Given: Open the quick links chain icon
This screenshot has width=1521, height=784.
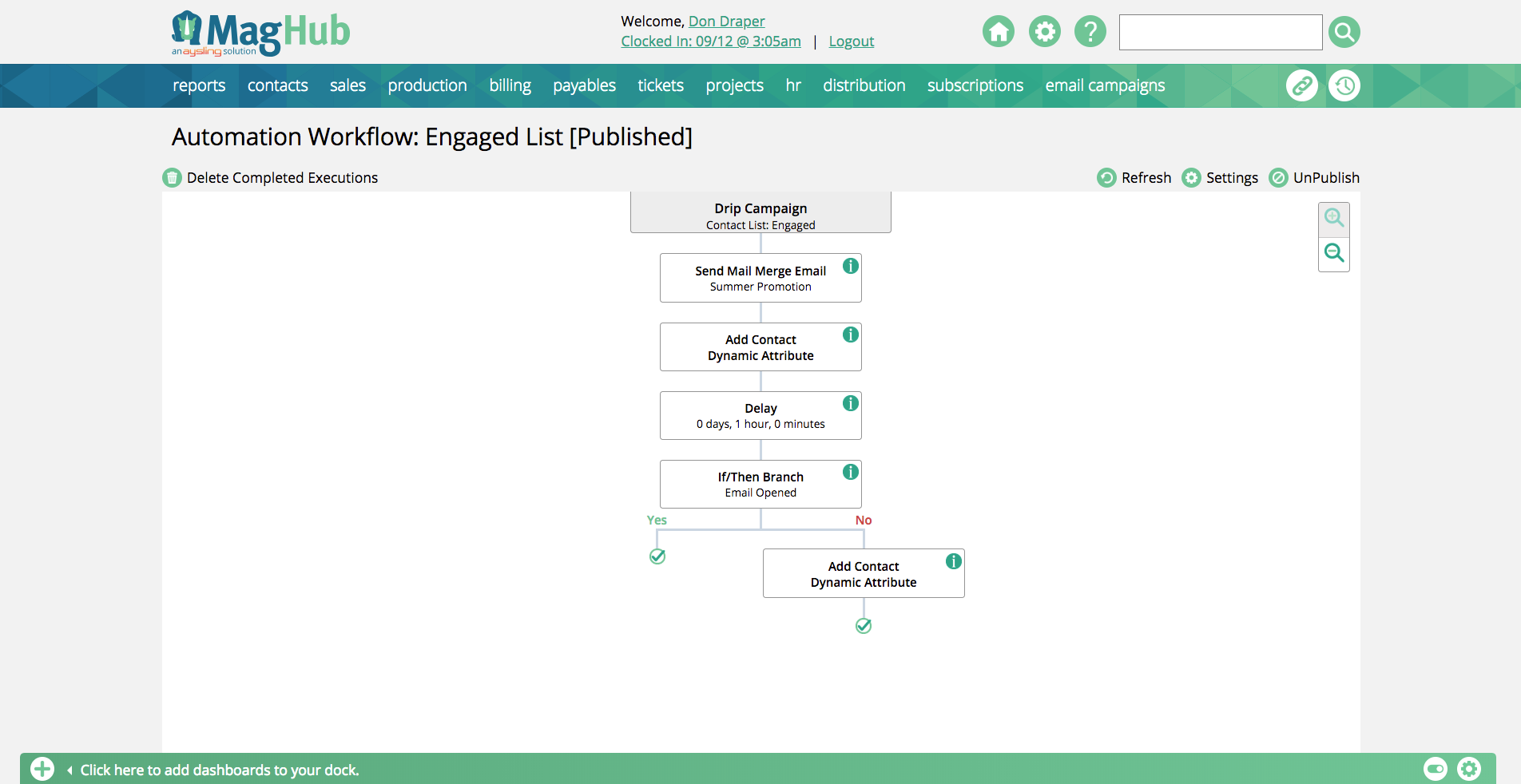Looking at the screenshot, I should pos(1302,85).
